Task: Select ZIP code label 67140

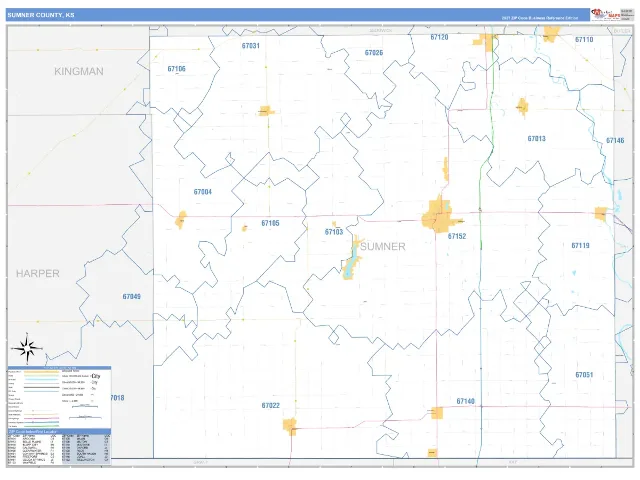Action: (466, 401)
